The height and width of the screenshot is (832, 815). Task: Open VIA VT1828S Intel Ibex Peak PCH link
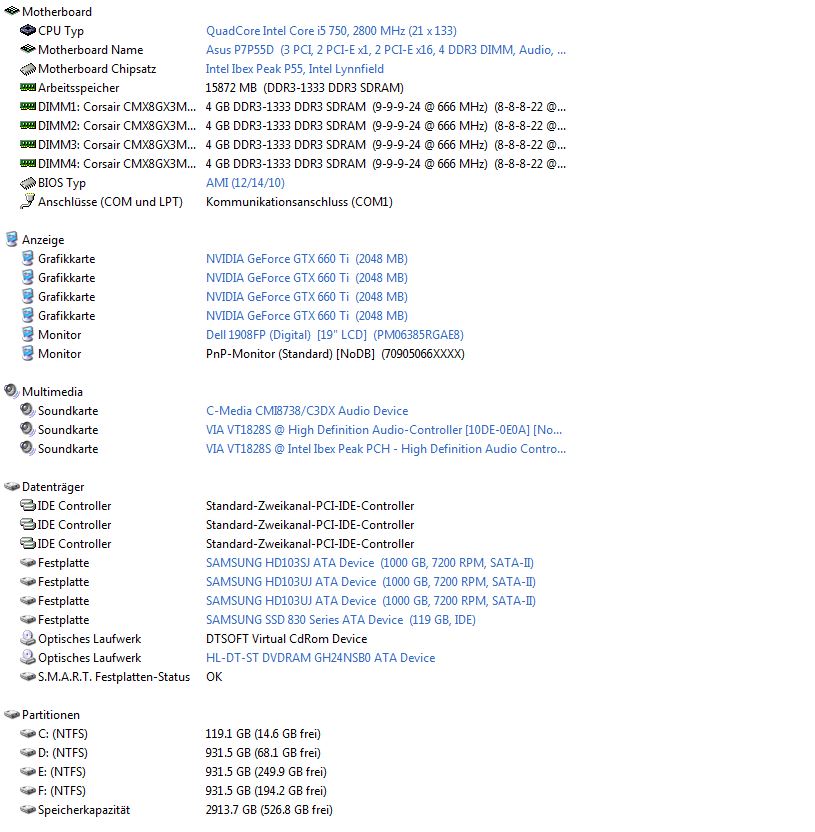(386, 449)
